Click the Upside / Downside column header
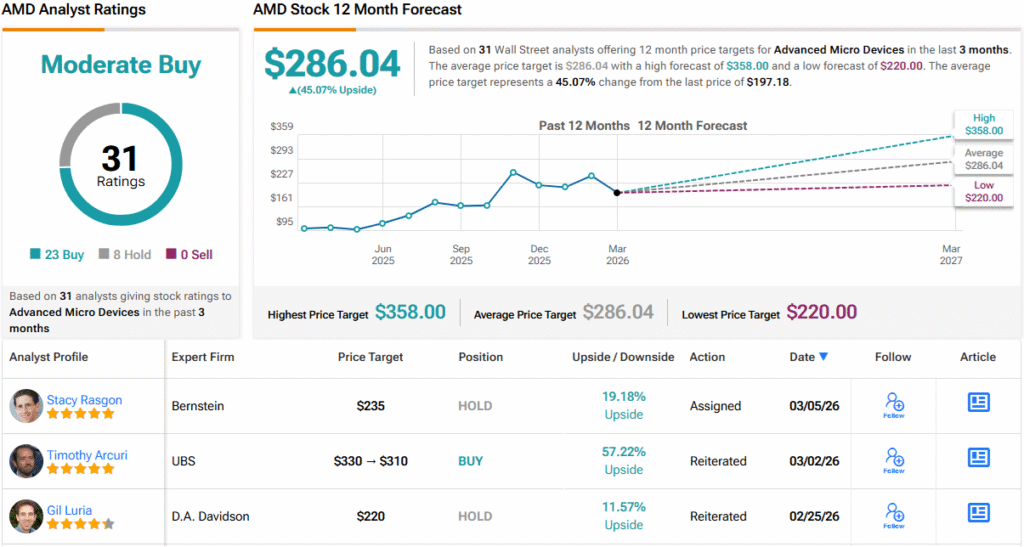This screenshot has height=547, width=1024. (623, 357)
